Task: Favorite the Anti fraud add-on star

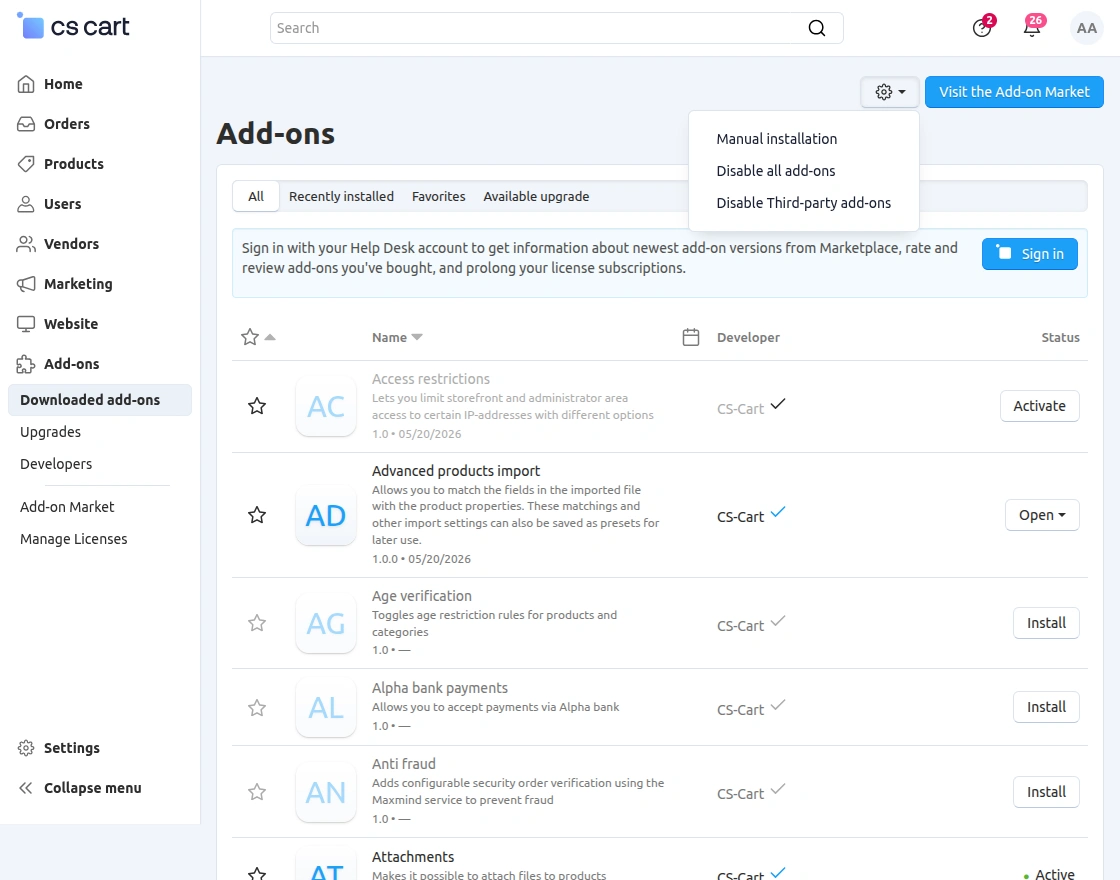Action: pyautogui.click(x=257, y=792)
